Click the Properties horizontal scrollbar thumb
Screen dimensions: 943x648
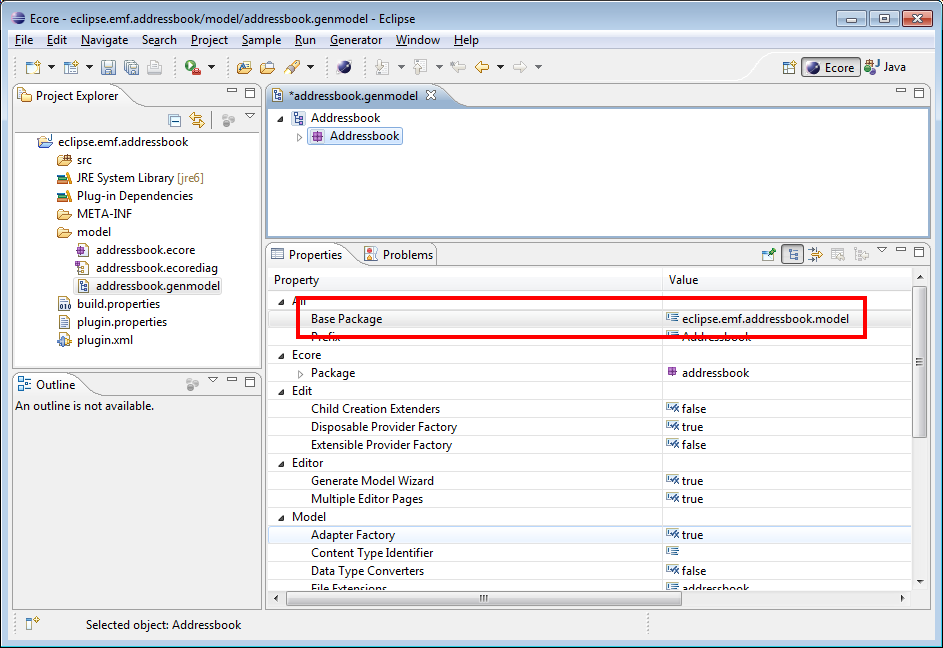482,598
